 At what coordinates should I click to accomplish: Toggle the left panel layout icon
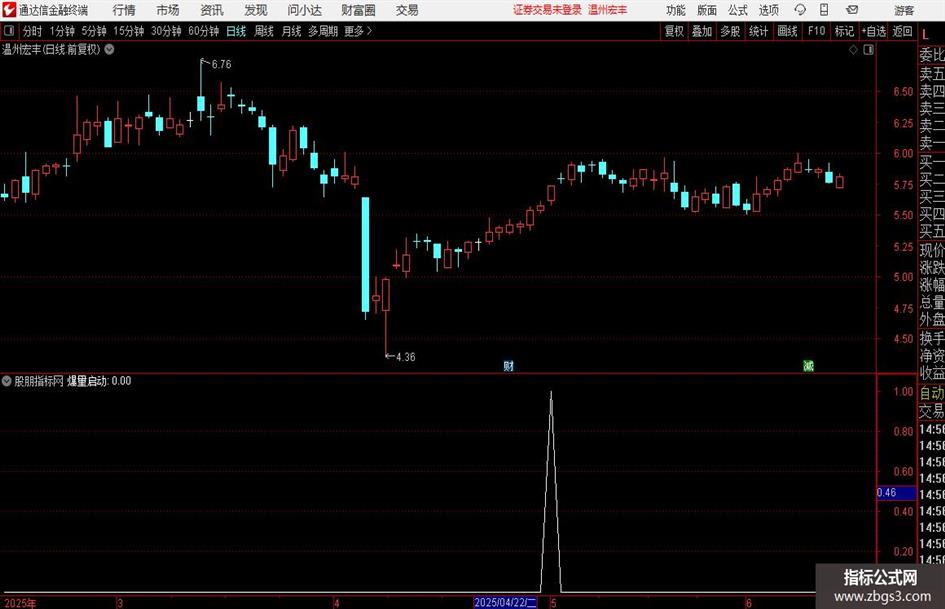click(x=9, y=31)
